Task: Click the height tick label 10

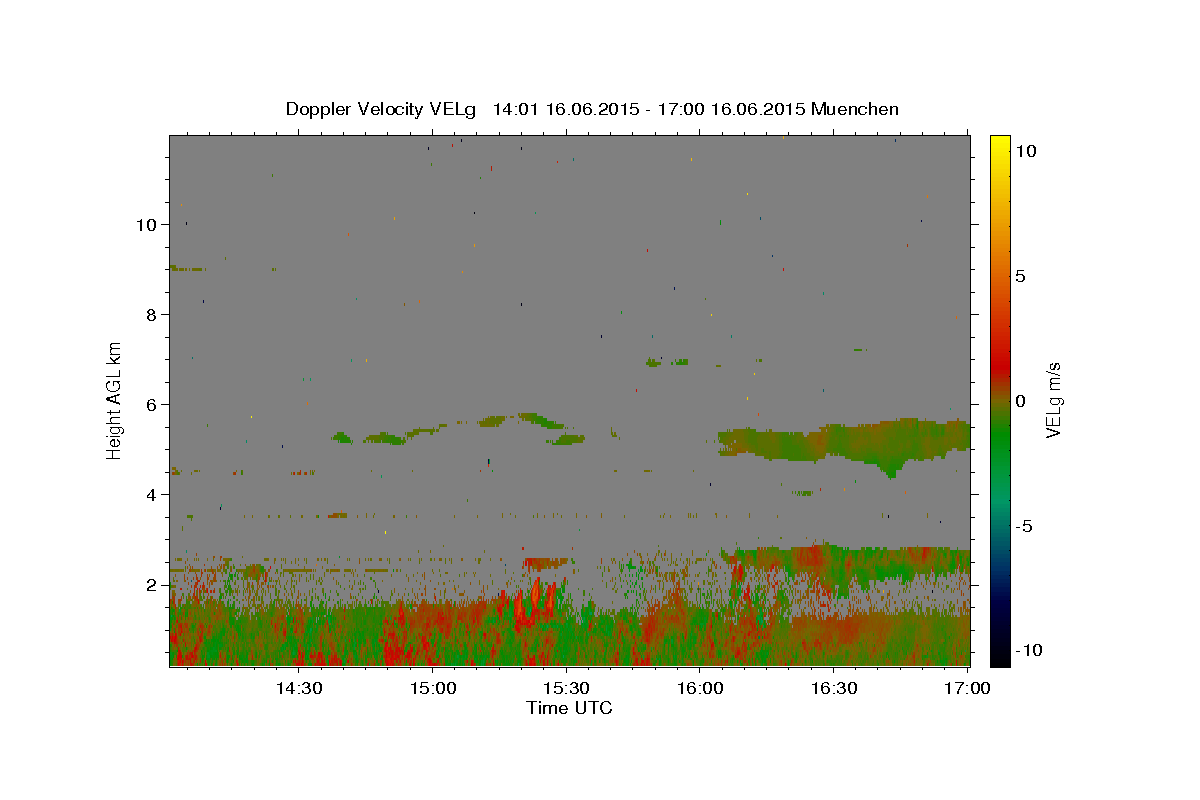Action: click(x=147, y=225)
